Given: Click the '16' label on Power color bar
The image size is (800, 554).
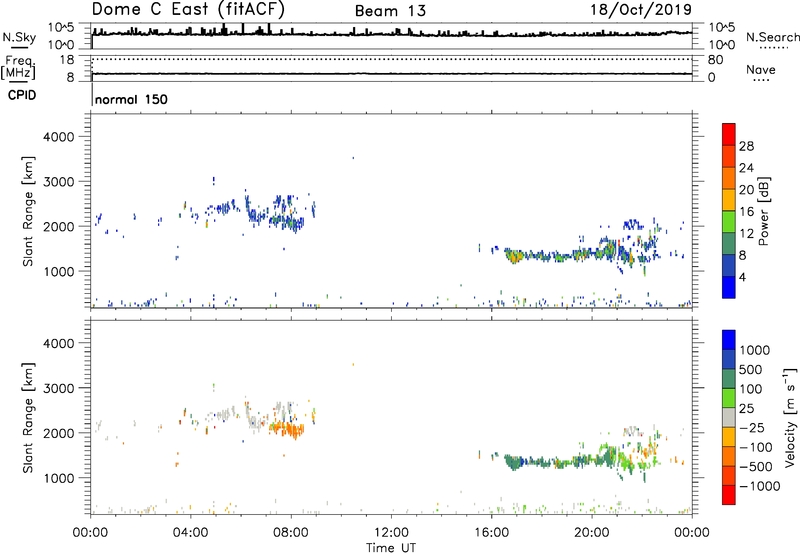Looking at the screenshot, I should coord(746,212).
